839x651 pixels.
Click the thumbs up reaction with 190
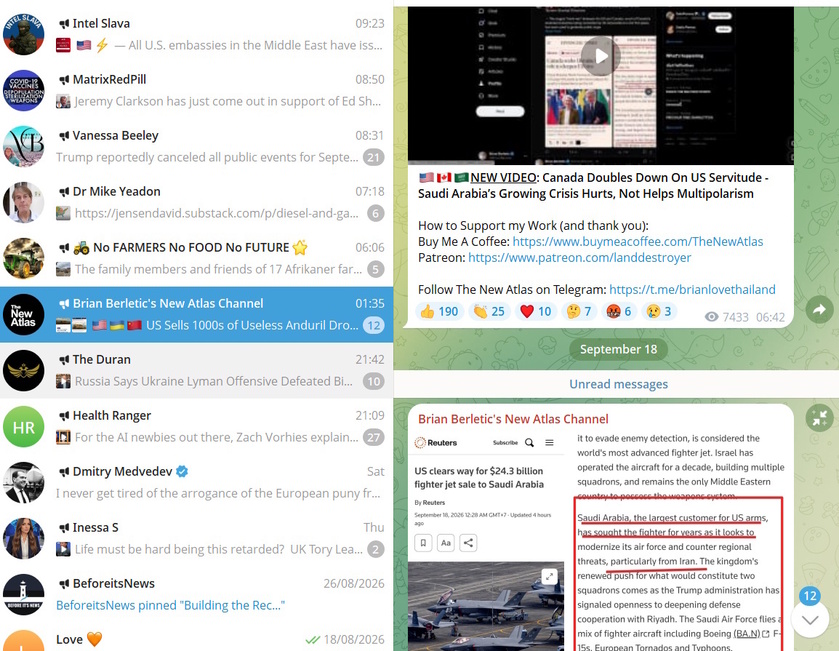click(x=439, y=311)
